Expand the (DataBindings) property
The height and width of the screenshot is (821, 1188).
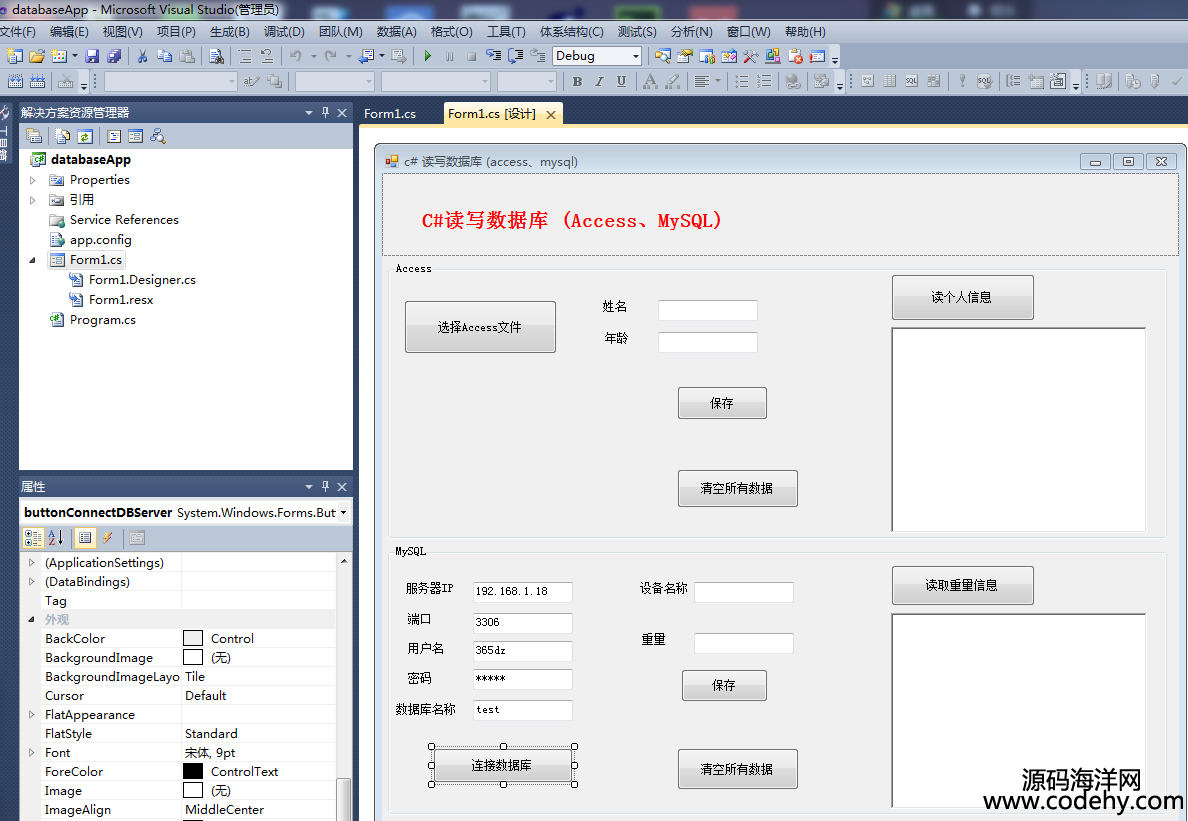click(x=31, y=582)
